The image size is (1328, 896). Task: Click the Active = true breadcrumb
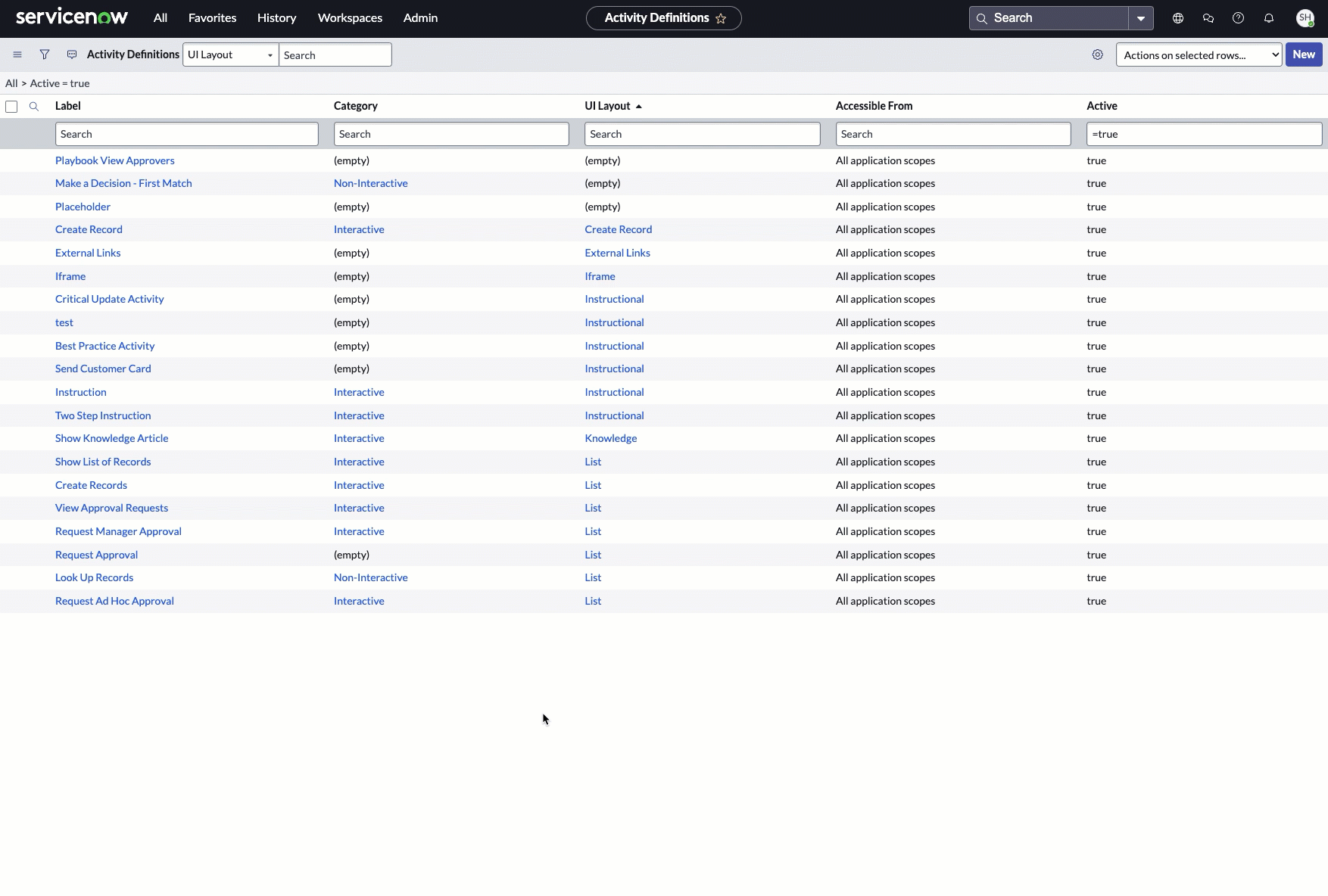click(x=60, y=83)
